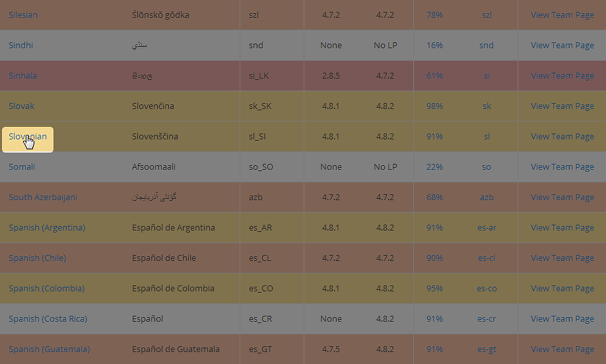Click Spanish (Guatemala) language link
Viewport: 606px width, 364px height.
point(49,349)
